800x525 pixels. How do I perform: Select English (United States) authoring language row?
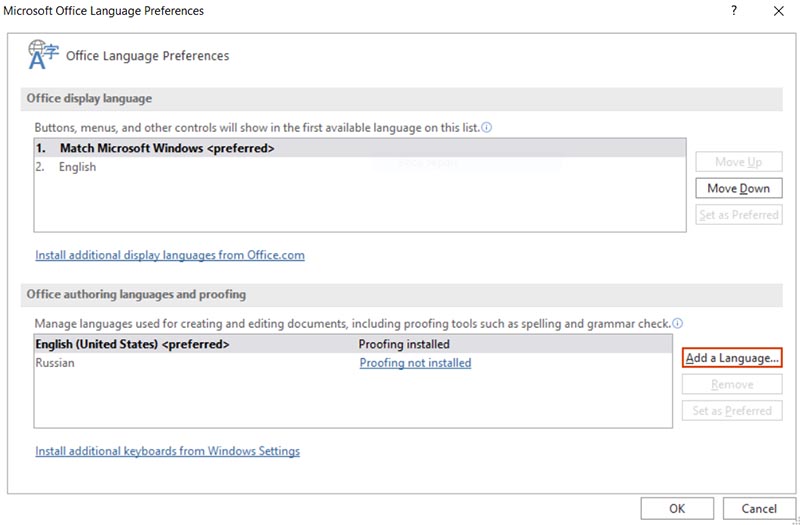(353, 344)
